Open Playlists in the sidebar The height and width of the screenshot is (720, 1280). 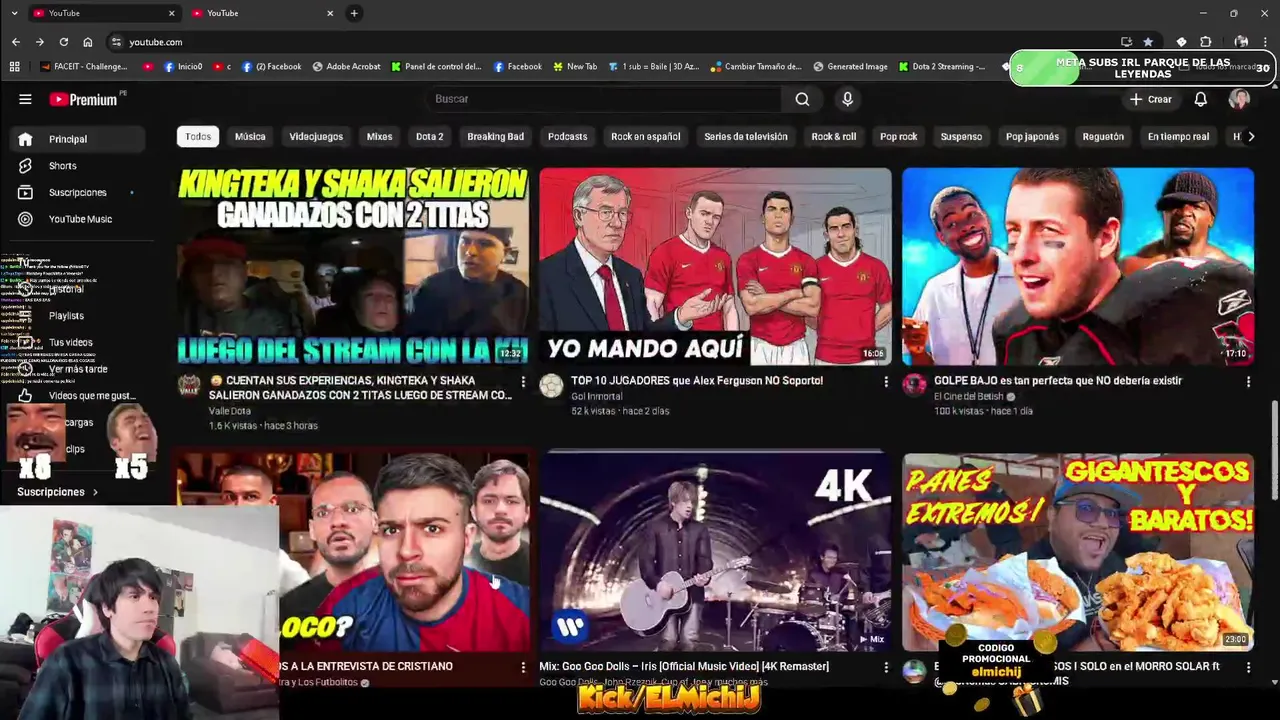pos(66,316)
